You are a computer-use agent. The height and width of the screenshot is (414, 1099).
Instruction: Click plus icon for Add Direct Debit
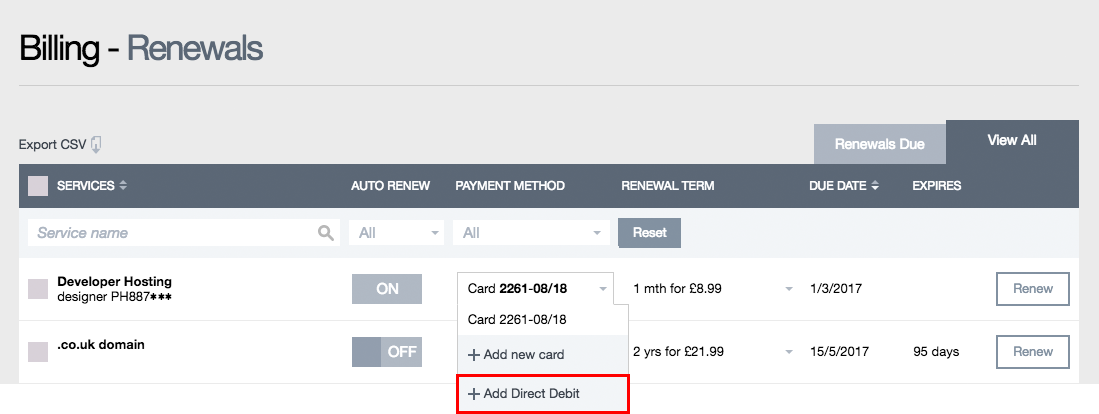pos(474,394)
